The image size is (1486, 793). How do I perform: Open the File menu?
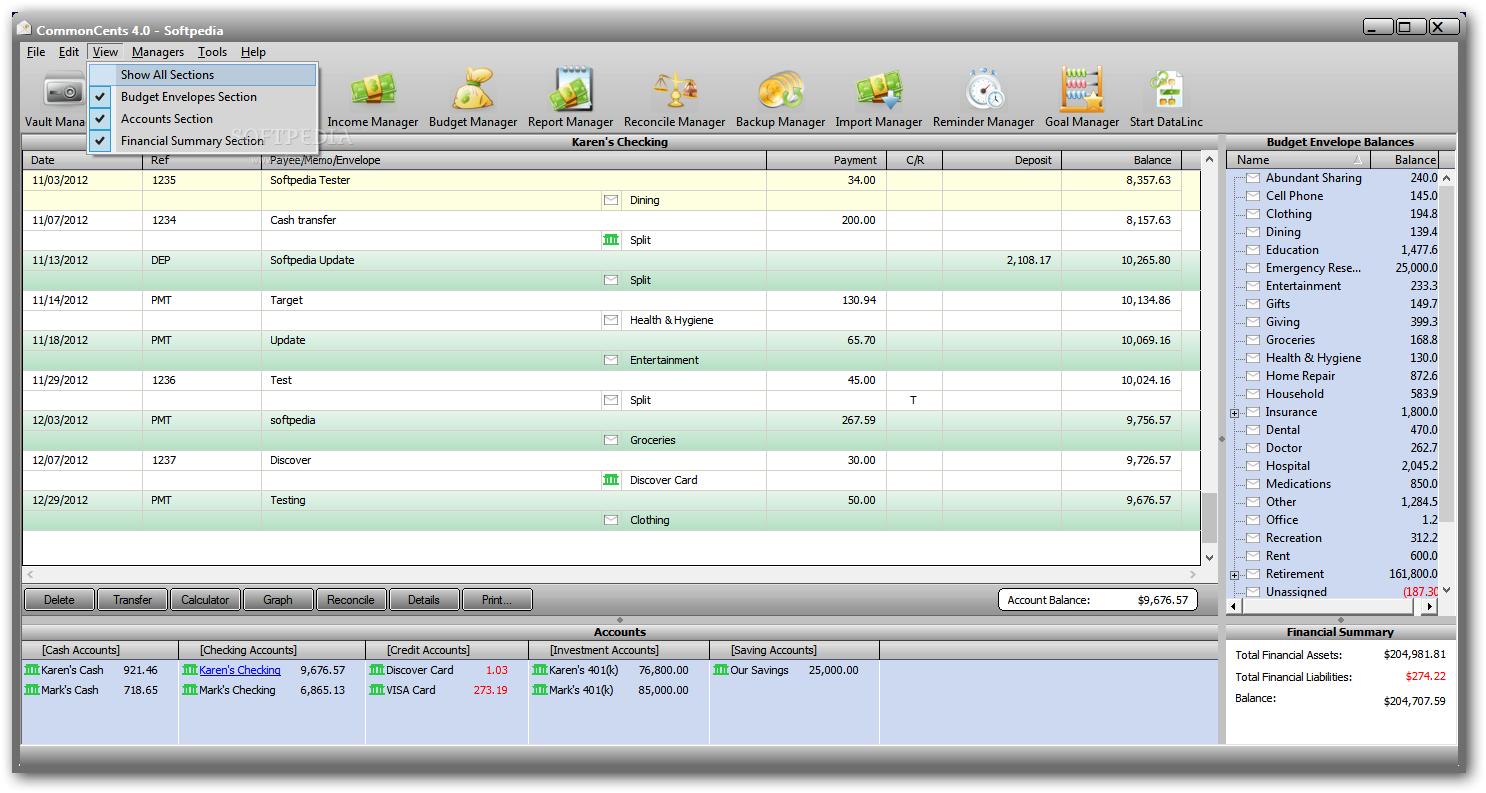coord(36,52)
